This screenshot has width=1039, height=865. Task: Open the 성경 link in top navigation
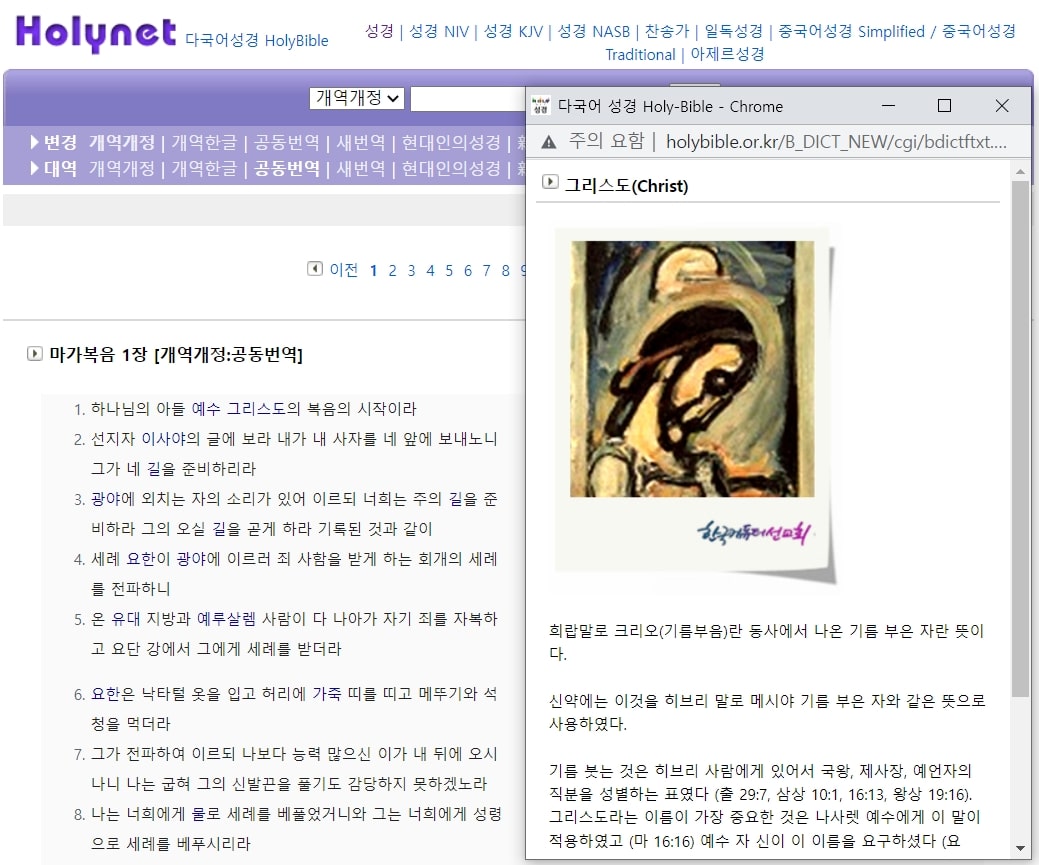point(379,31)
